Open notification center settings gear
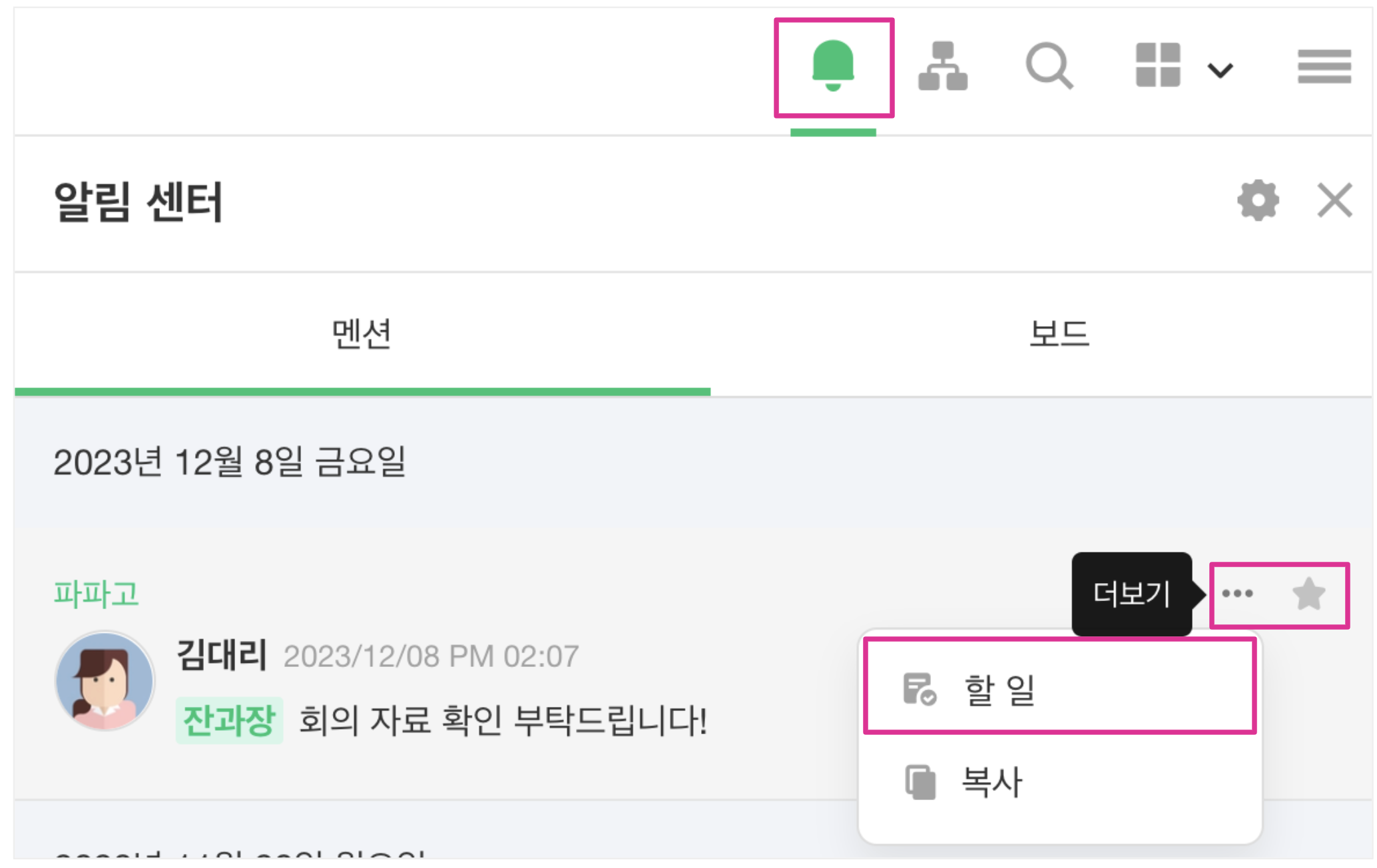 click(x=1258, y=200)
